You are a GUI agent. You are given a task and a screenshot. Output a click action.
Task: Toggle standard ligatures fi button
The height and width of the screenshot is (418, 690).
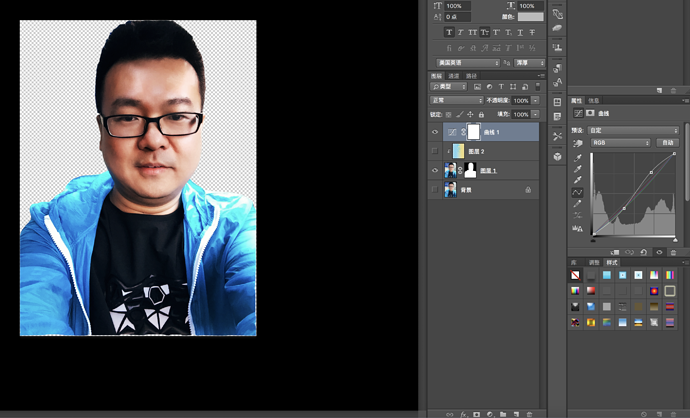tap(449, 48)
